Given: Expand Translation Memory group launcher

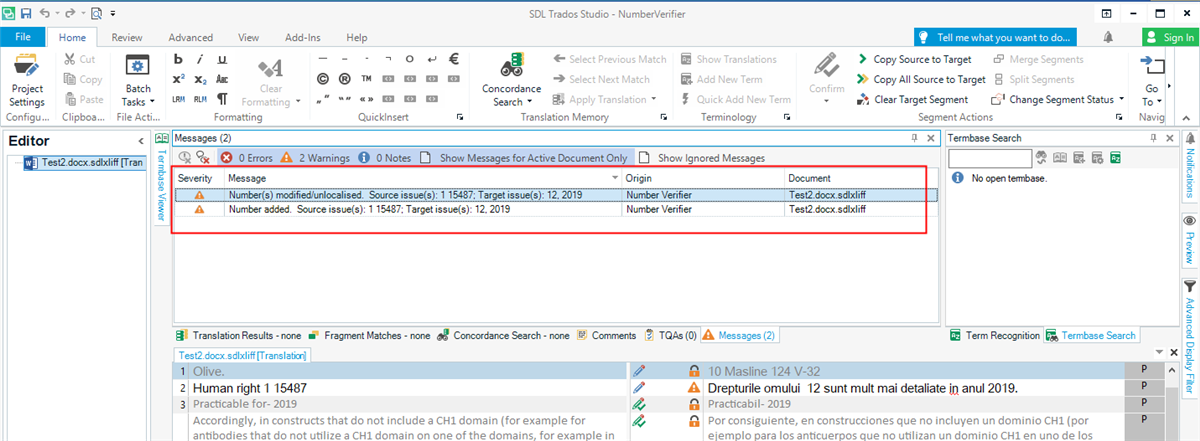Looking at the screenshot, I should 664,118.
